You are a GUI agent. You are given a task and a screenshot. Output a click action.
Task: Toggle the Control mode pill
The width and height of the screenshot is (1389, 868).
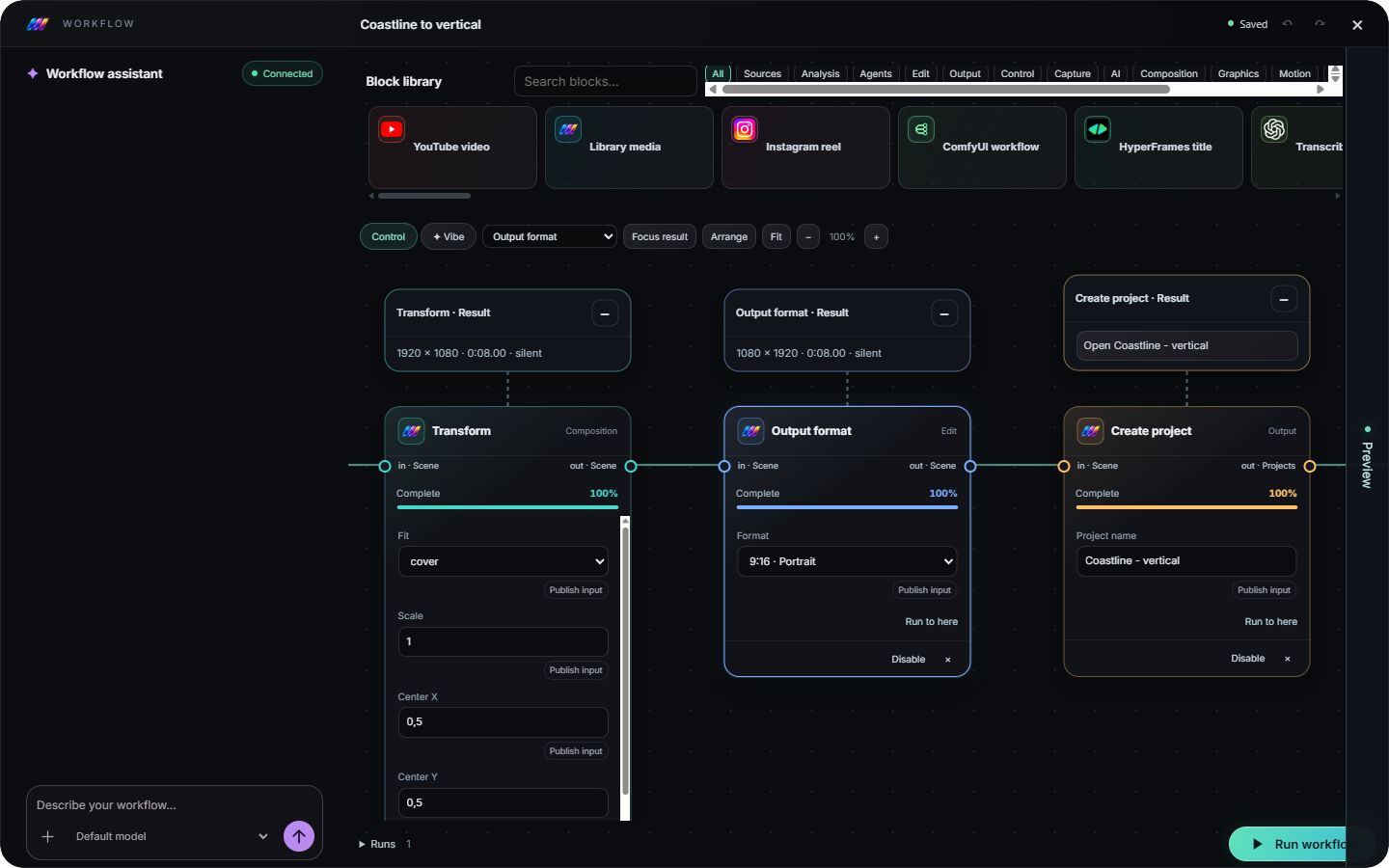389,236
